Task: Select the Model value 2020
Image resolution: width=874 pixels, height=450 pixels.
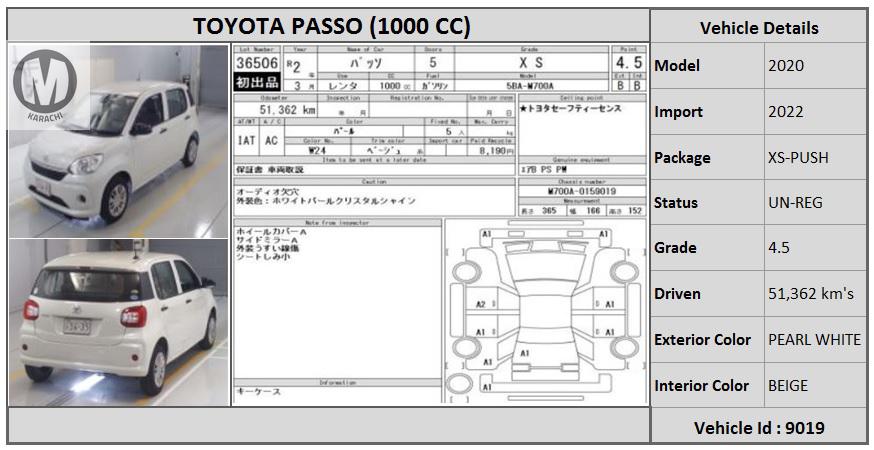Action: [x=786, y=66]
